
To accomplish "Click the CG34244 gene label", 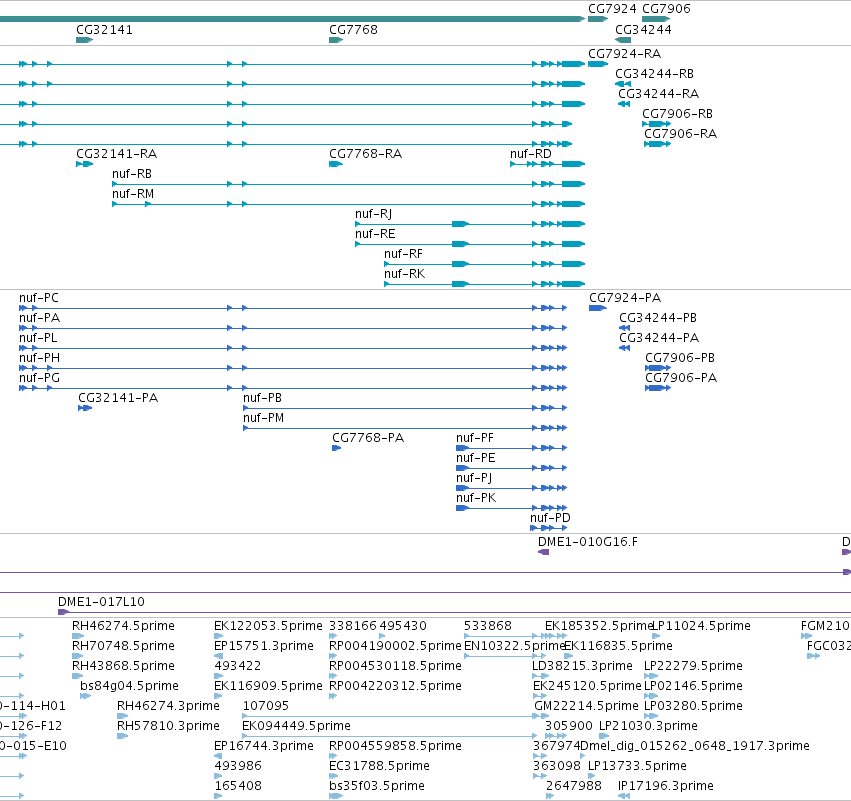I will click(x=643, y=29).
